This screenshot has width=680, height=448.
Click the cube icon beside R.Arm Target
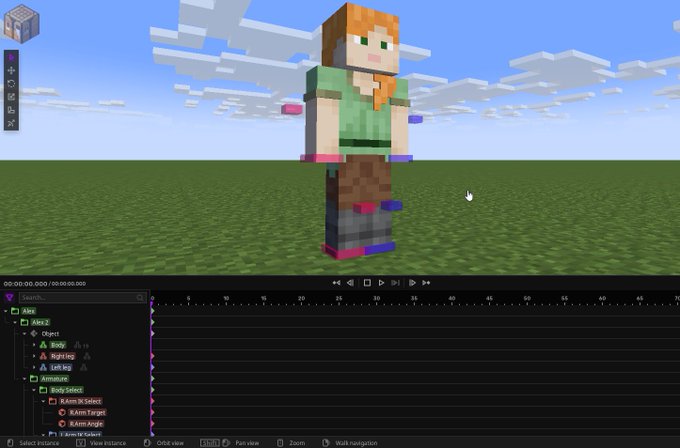pos(62,412)
